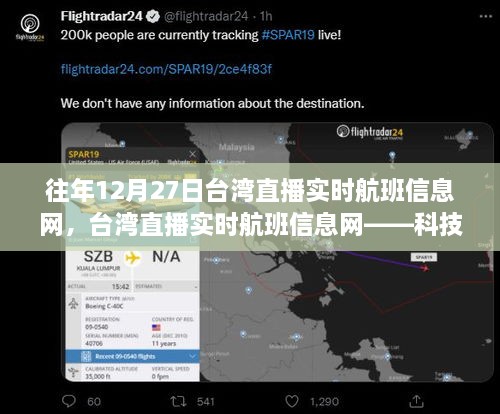Click the verified badge next to Flightradar24

click(x=153, y=16)
